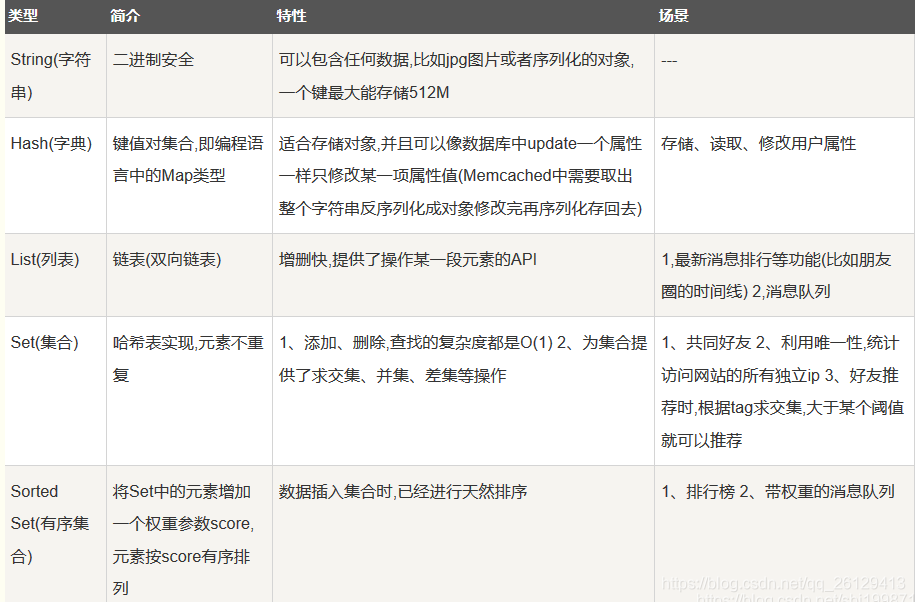915x602 pixels.
Task: Click the 权重参数score description cell
Action: point(189,534)
